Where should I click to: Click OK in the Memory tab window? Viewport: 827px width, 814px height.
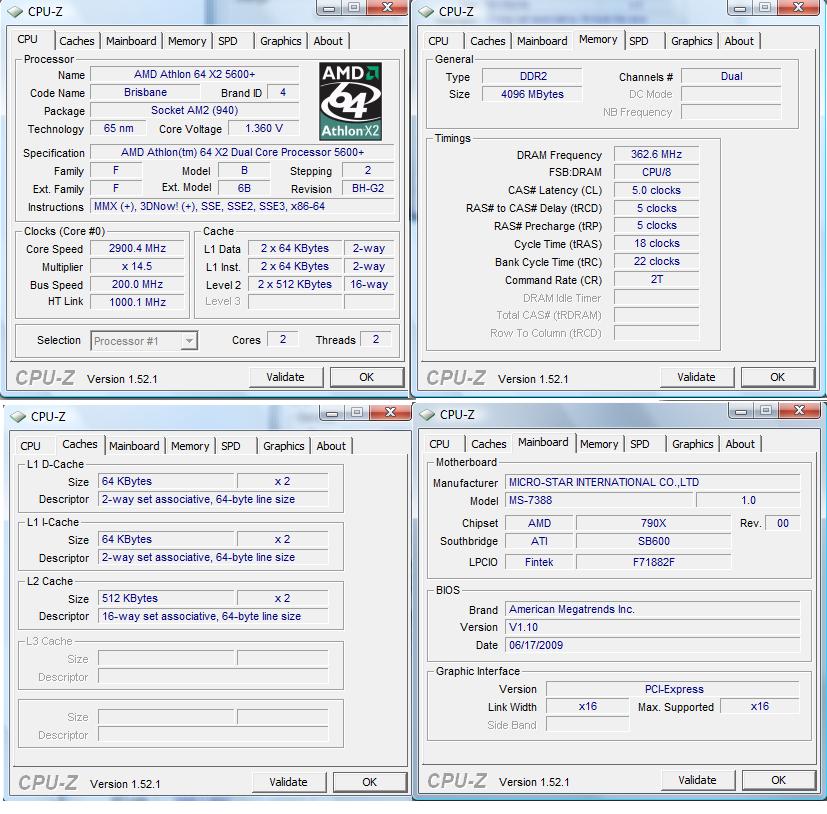(x=777, y=377)
